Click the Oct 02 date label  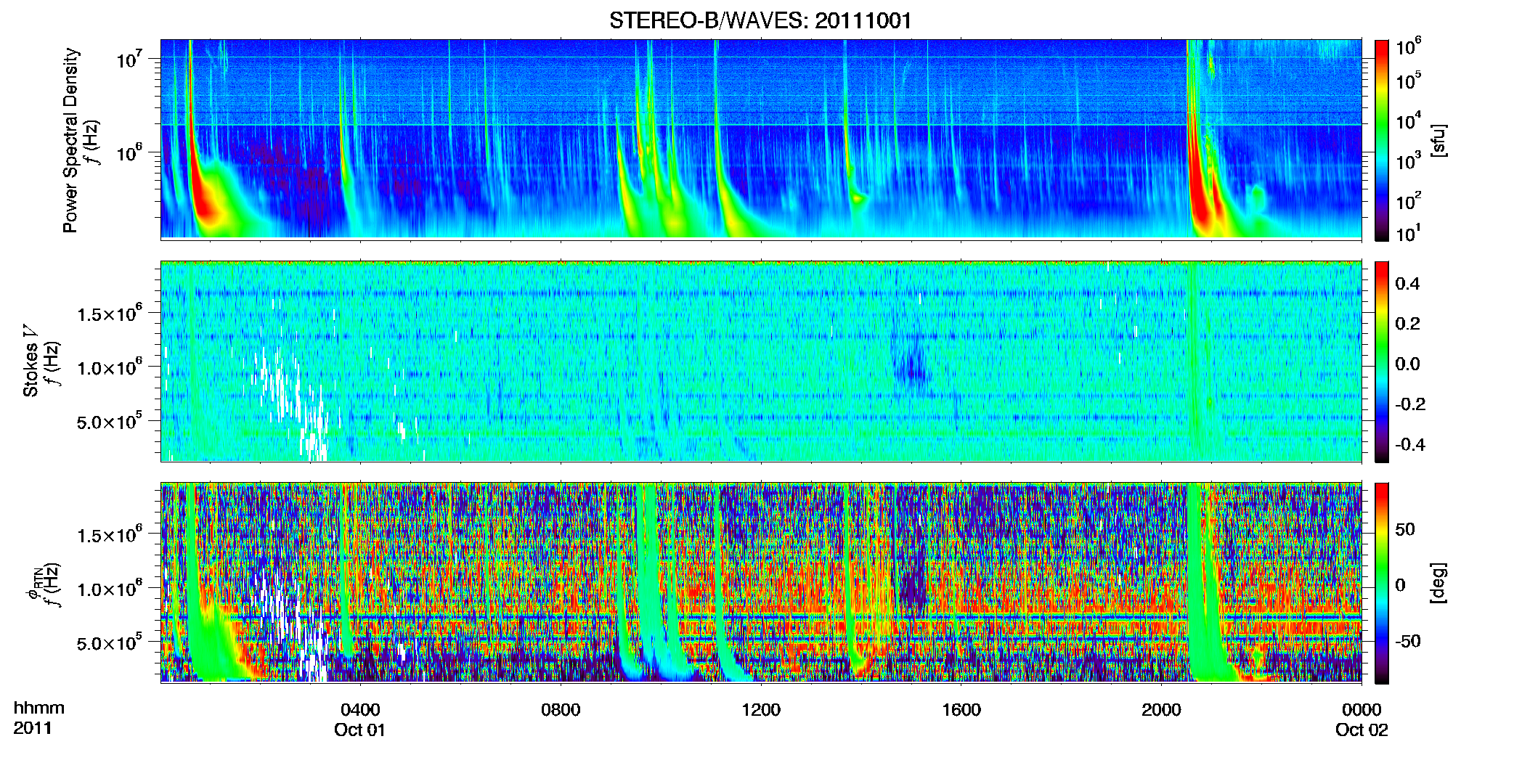tap(1362, 730)
